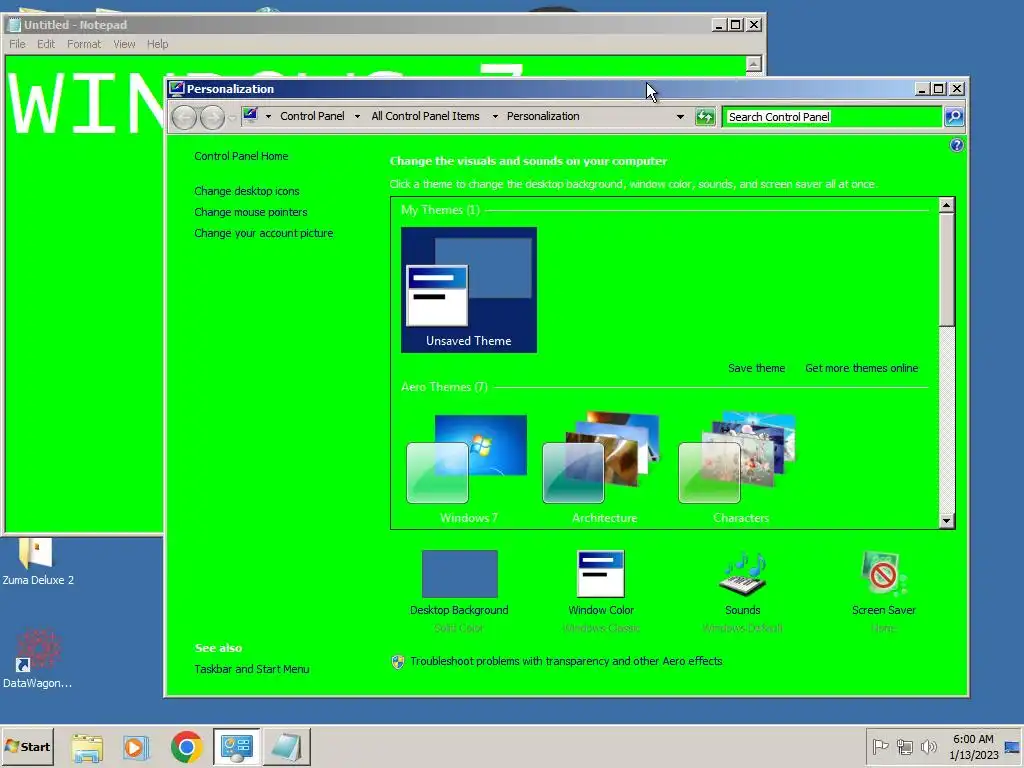
Task: Click Get more themes online
Action: (x=861, y=368)
